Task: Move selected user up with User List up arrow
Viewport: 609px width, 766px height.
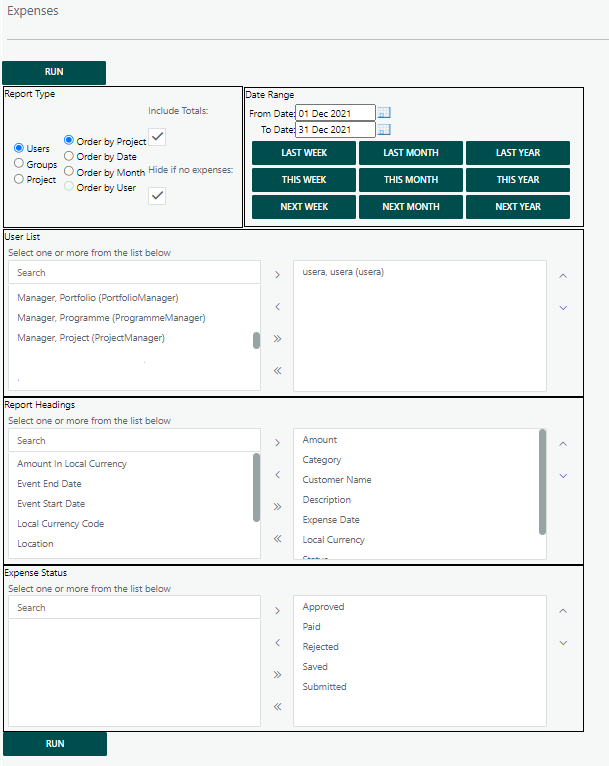Action: [563, 276]
